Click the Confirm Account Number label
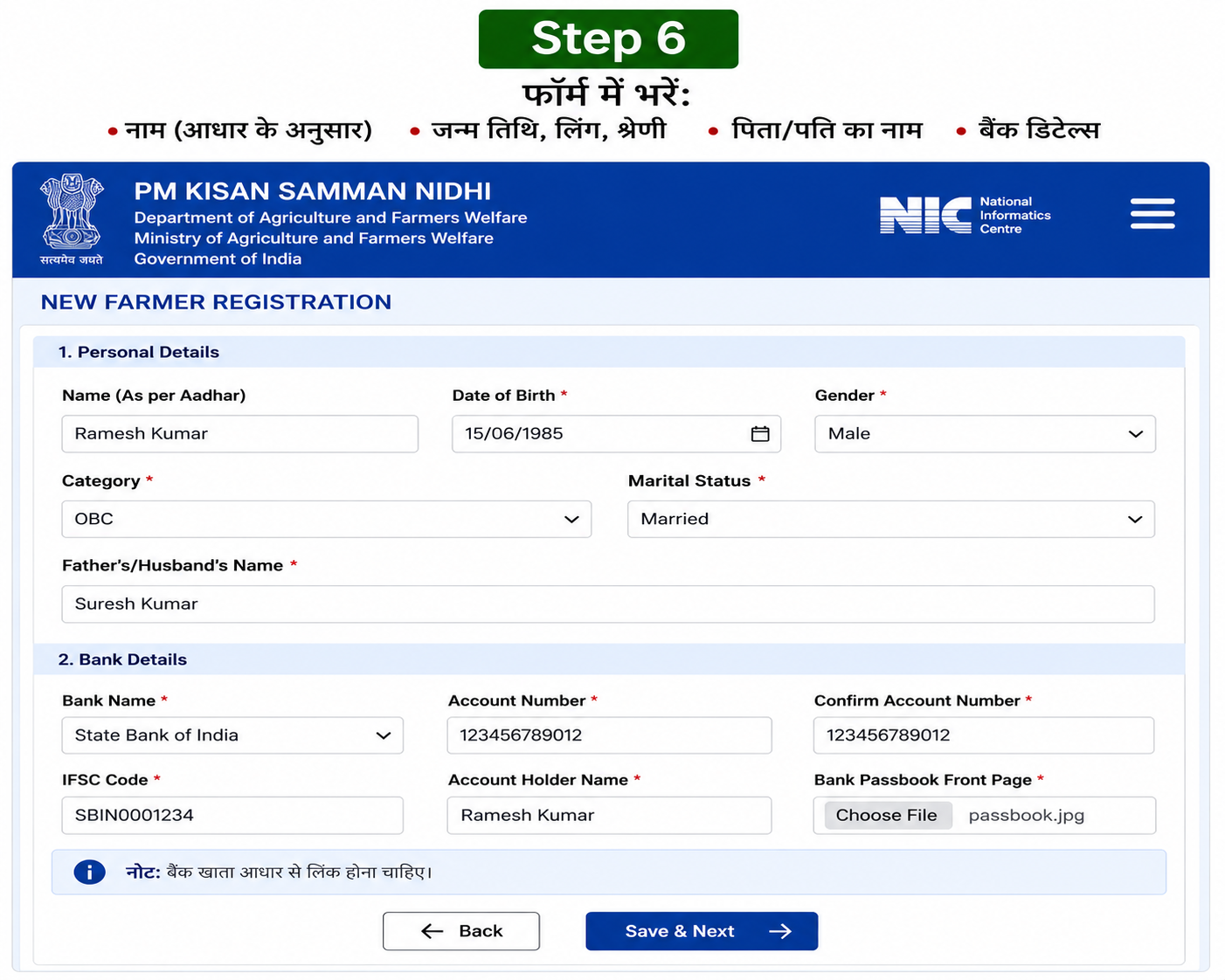The height and width of the screenshot is (980, 1225). (x=917, y=700)
